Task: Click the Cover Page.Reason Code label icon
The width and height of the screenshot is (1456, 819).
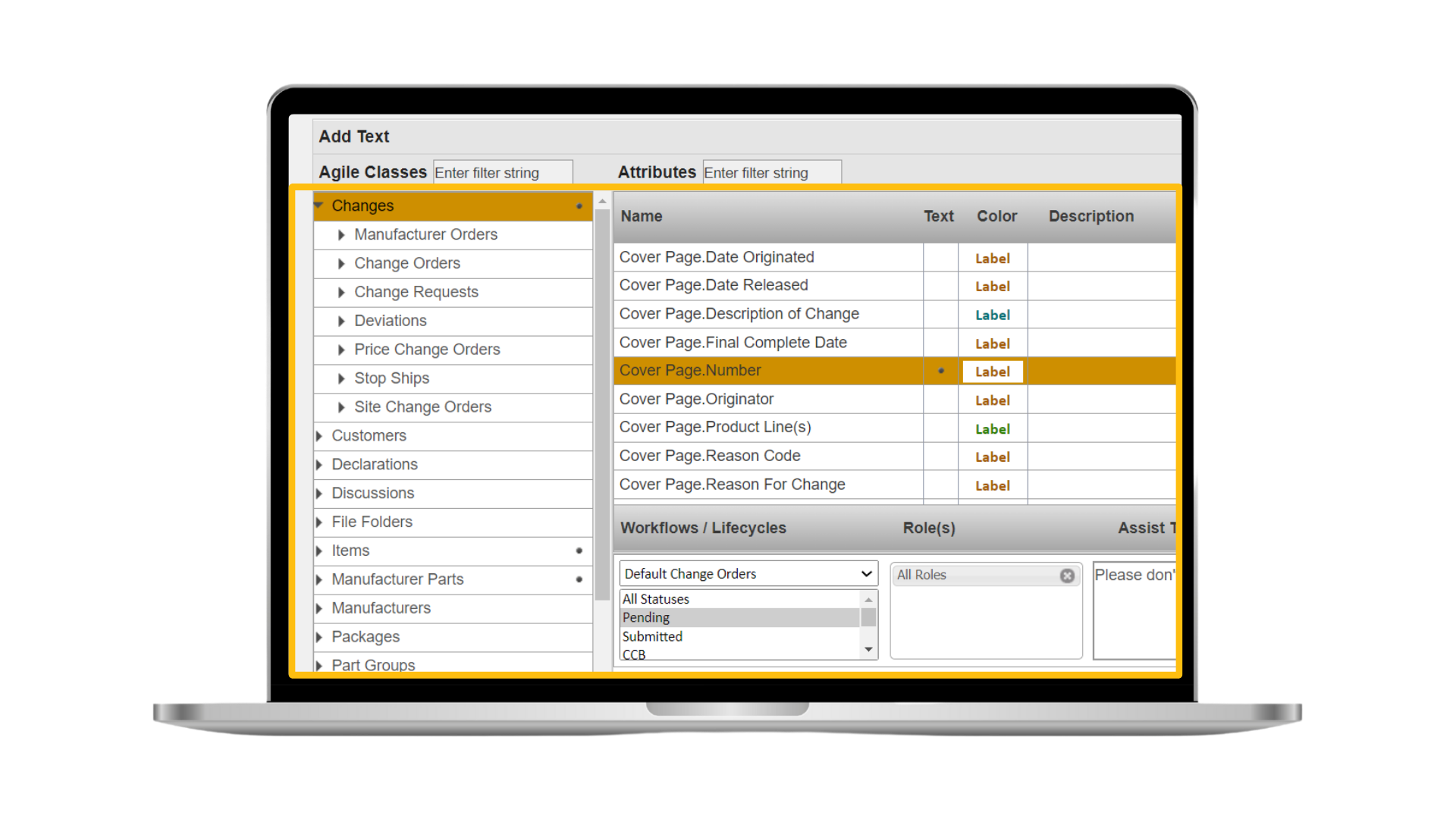Action: pyautogui.click(x=994, y=456)
